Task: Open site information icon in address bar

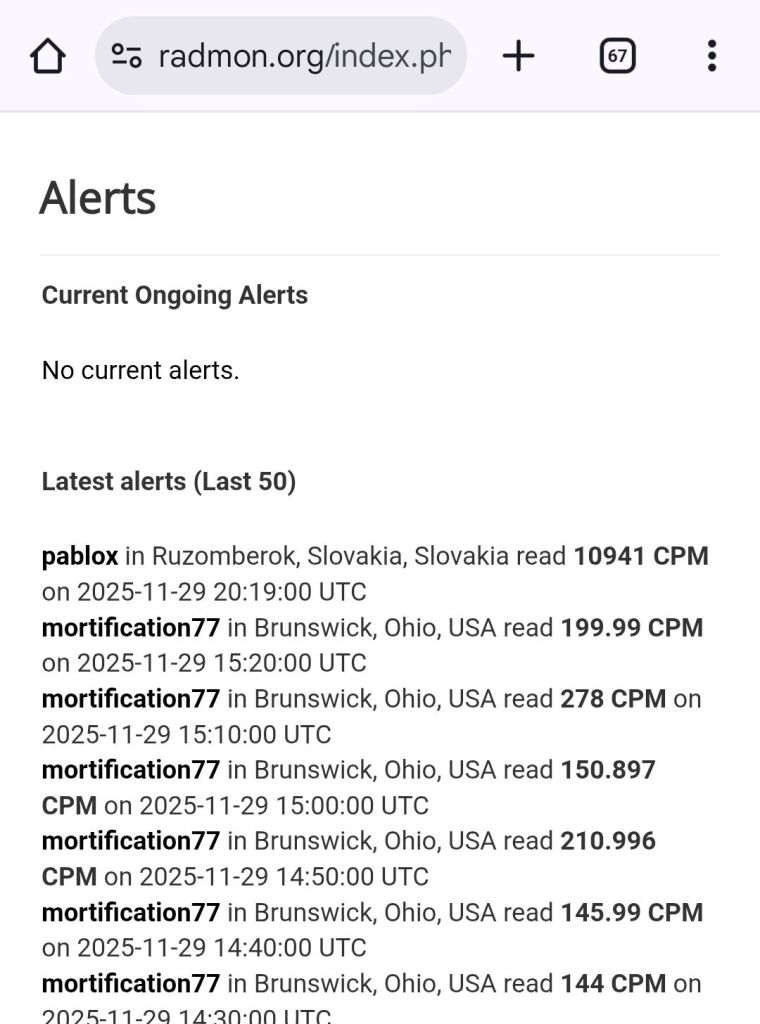Action: (126, 56)
